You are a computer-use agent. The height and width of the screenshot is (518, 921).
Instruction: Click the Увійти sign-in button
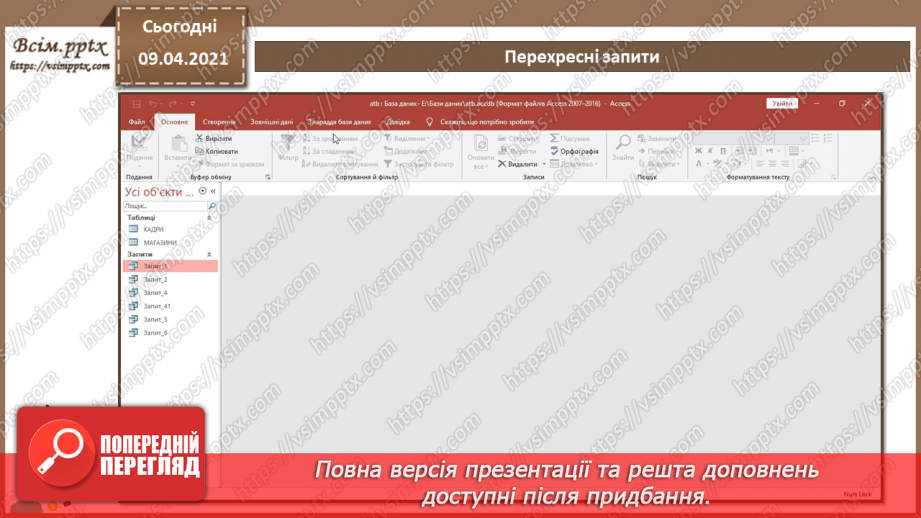point(782,103)
